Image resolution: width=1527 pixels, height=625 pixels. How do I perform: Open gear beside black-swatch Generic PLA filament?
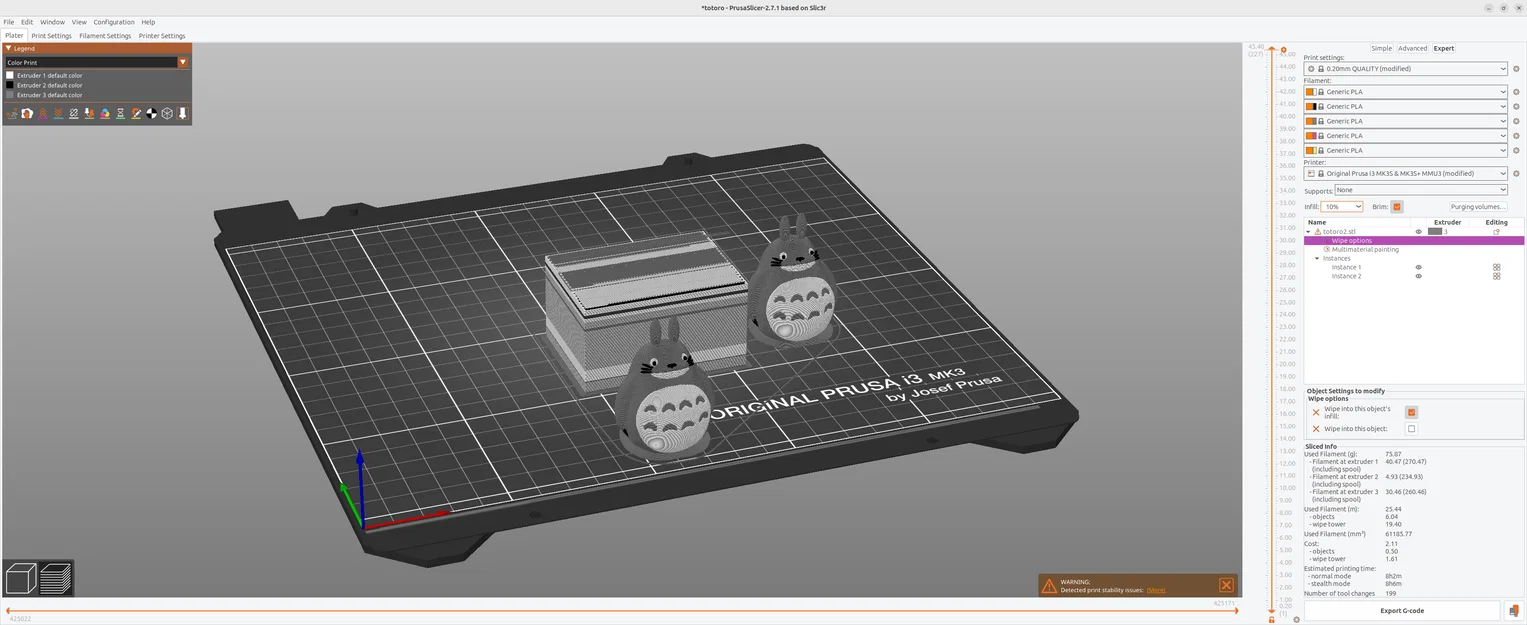pyautogui.click(x=1516, y=106)
